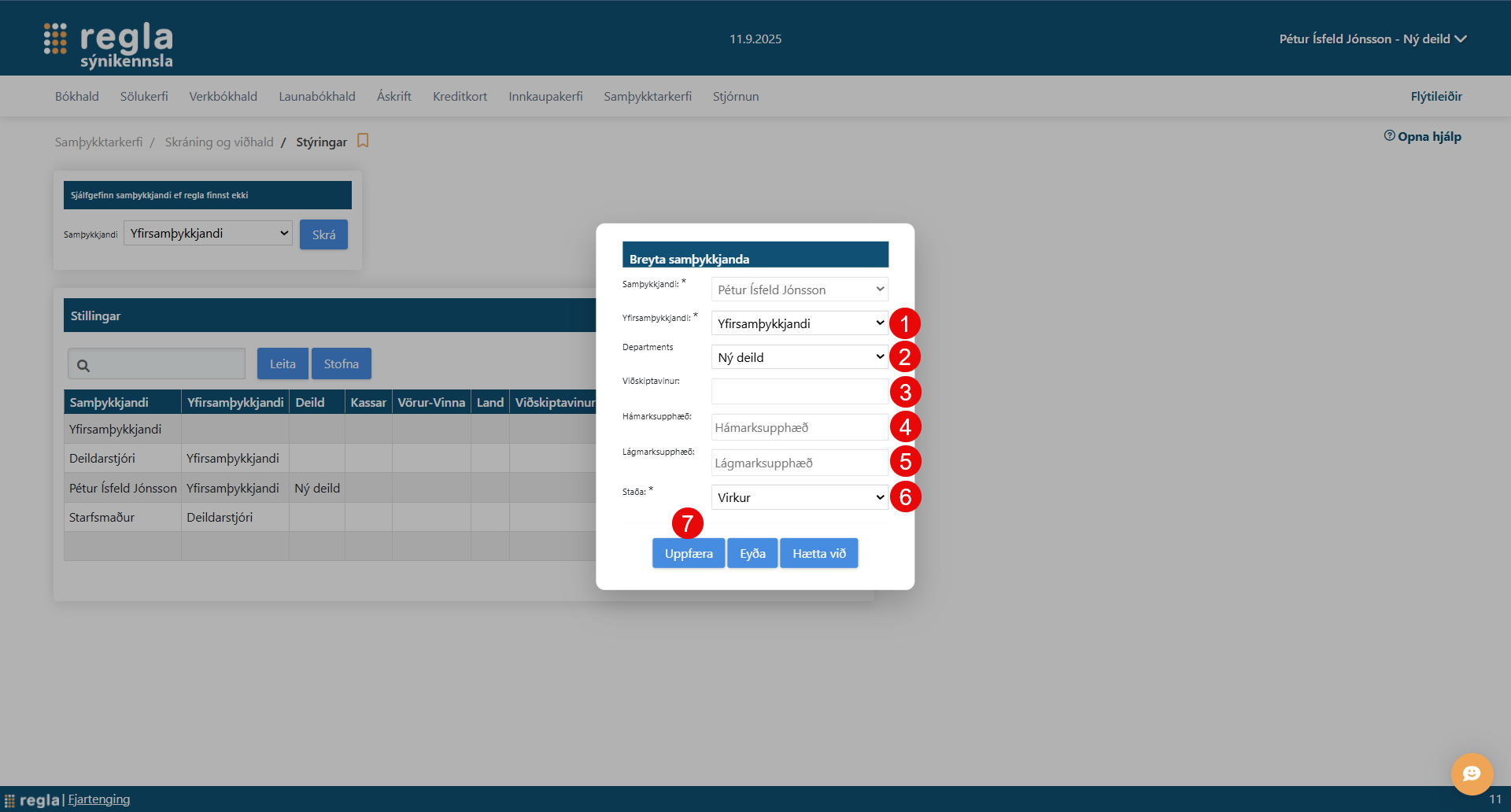1511x812 pixels.
Task: Expand the Yfirsamþykkjandi dropdown in dialog
Action: pyautogui.click(x=799, y=323)
